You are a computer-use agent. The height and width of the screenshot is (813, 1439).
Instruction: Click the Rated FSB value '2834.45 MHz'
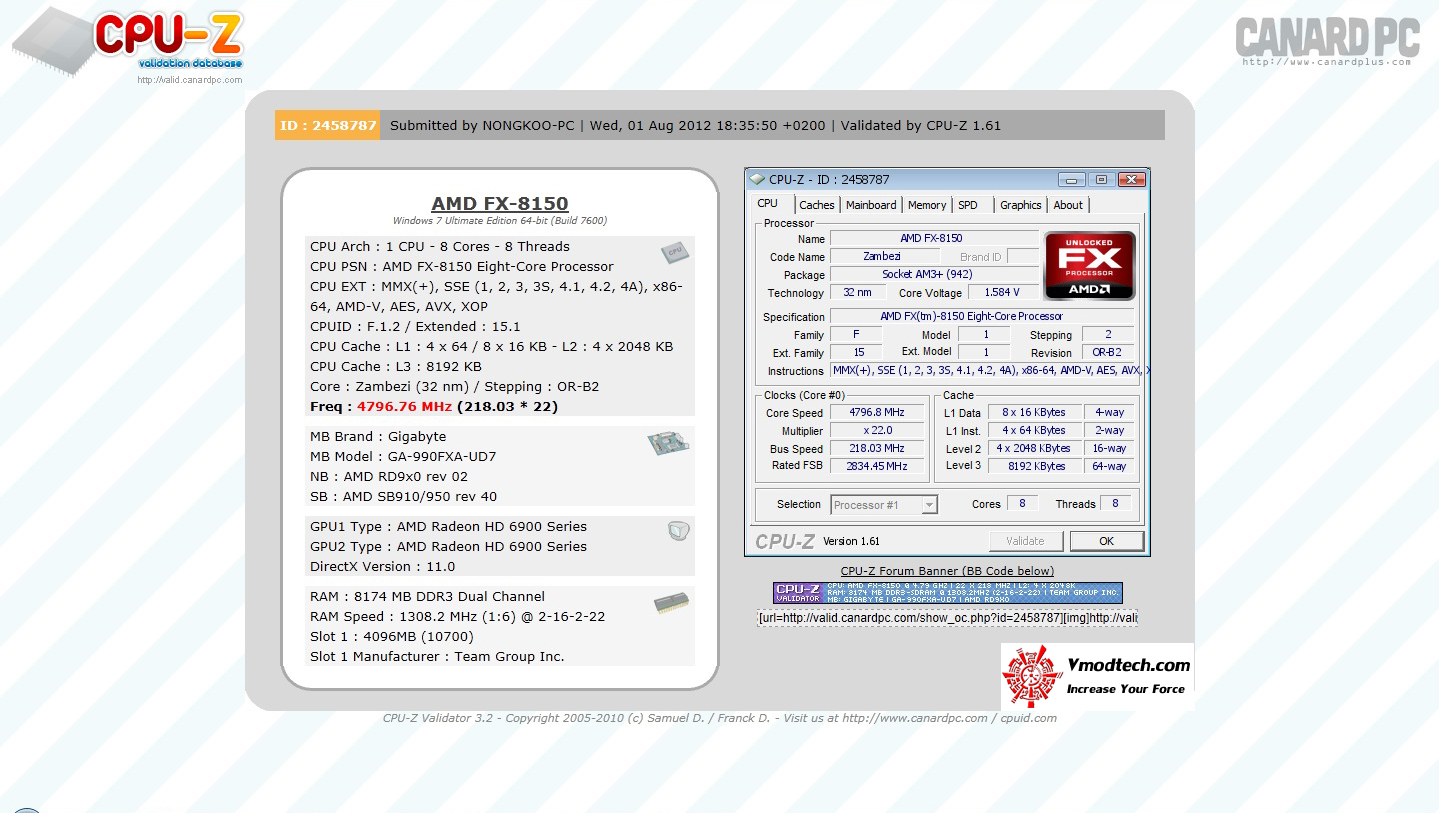pyautogui.click(x=877, y=467)
